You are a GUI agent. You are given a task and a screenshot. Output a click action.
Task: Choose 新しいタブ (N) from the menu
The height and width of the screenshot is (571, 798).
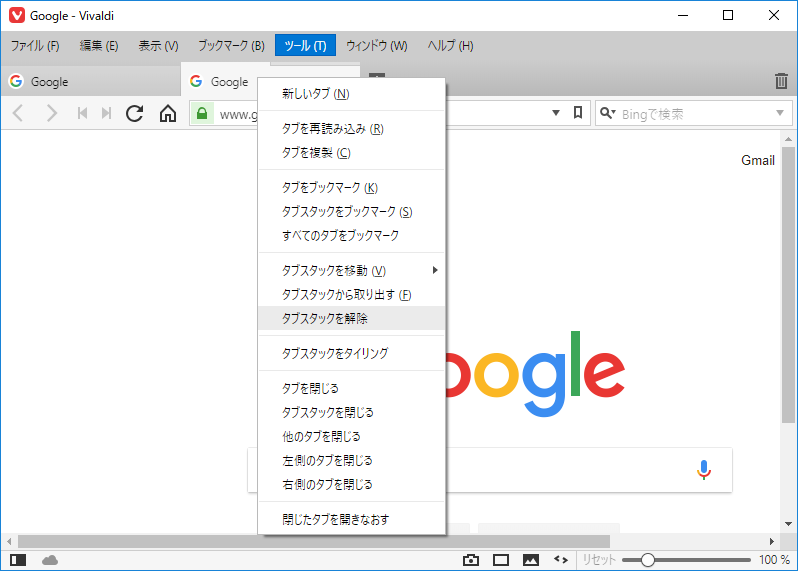tap(352, 94)
